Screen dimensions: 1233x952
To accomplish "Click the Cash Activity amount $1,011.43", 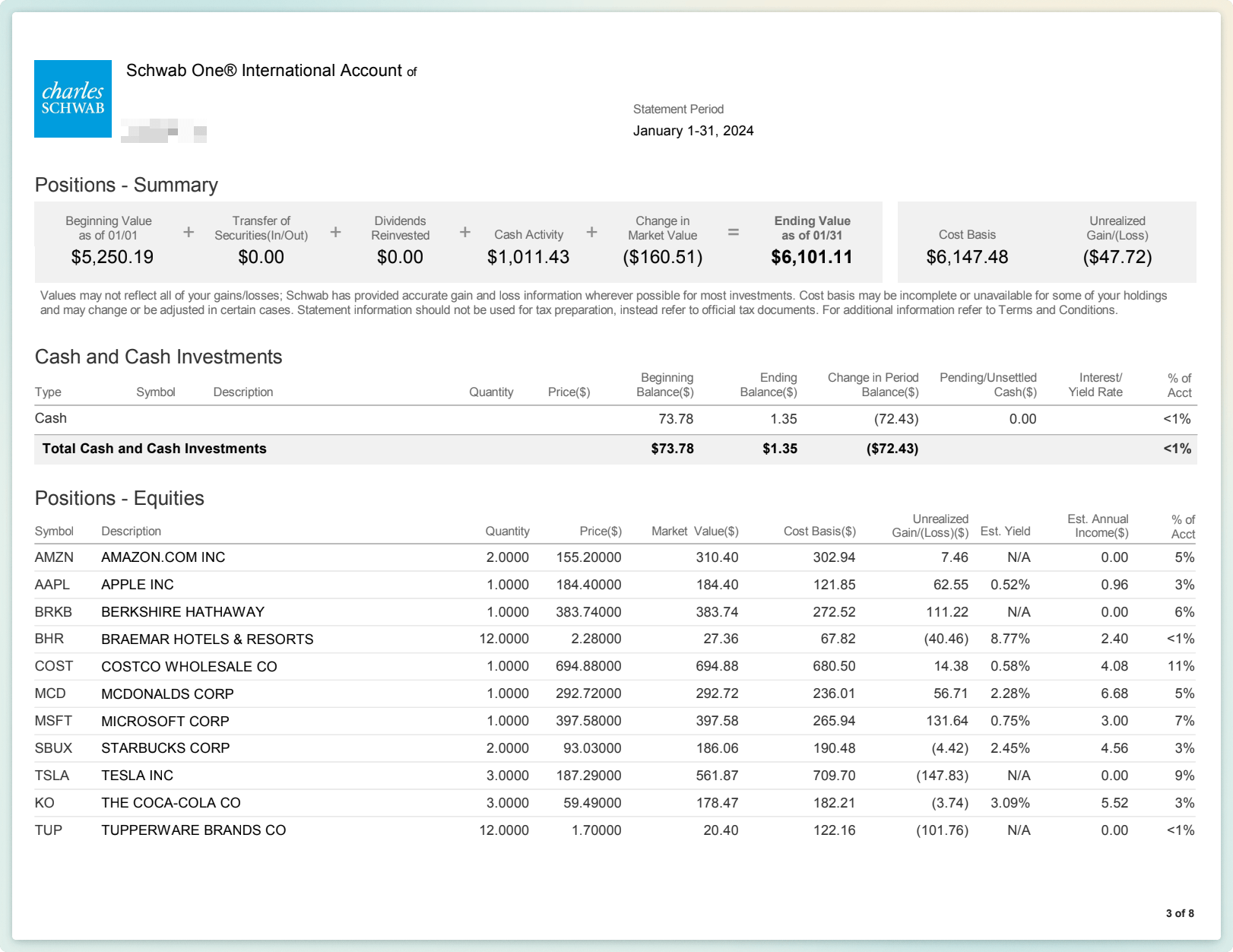I will click(528, 257).
